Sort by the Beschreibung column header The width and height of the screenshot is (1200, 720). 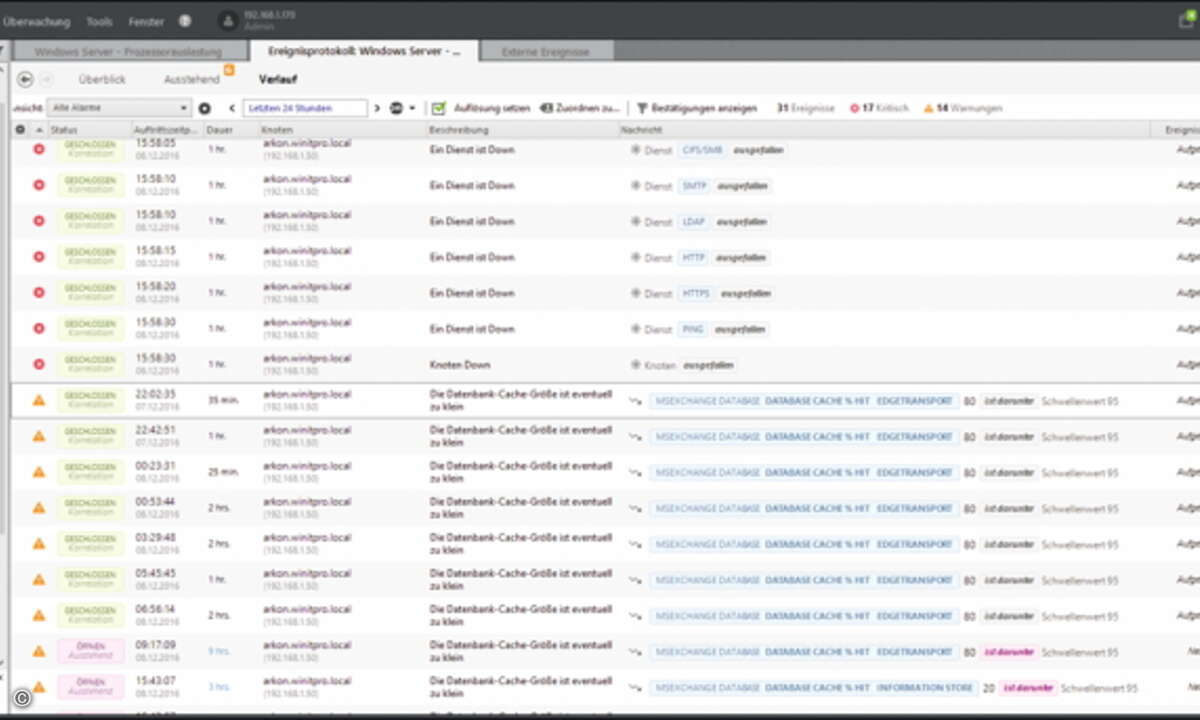459,130
